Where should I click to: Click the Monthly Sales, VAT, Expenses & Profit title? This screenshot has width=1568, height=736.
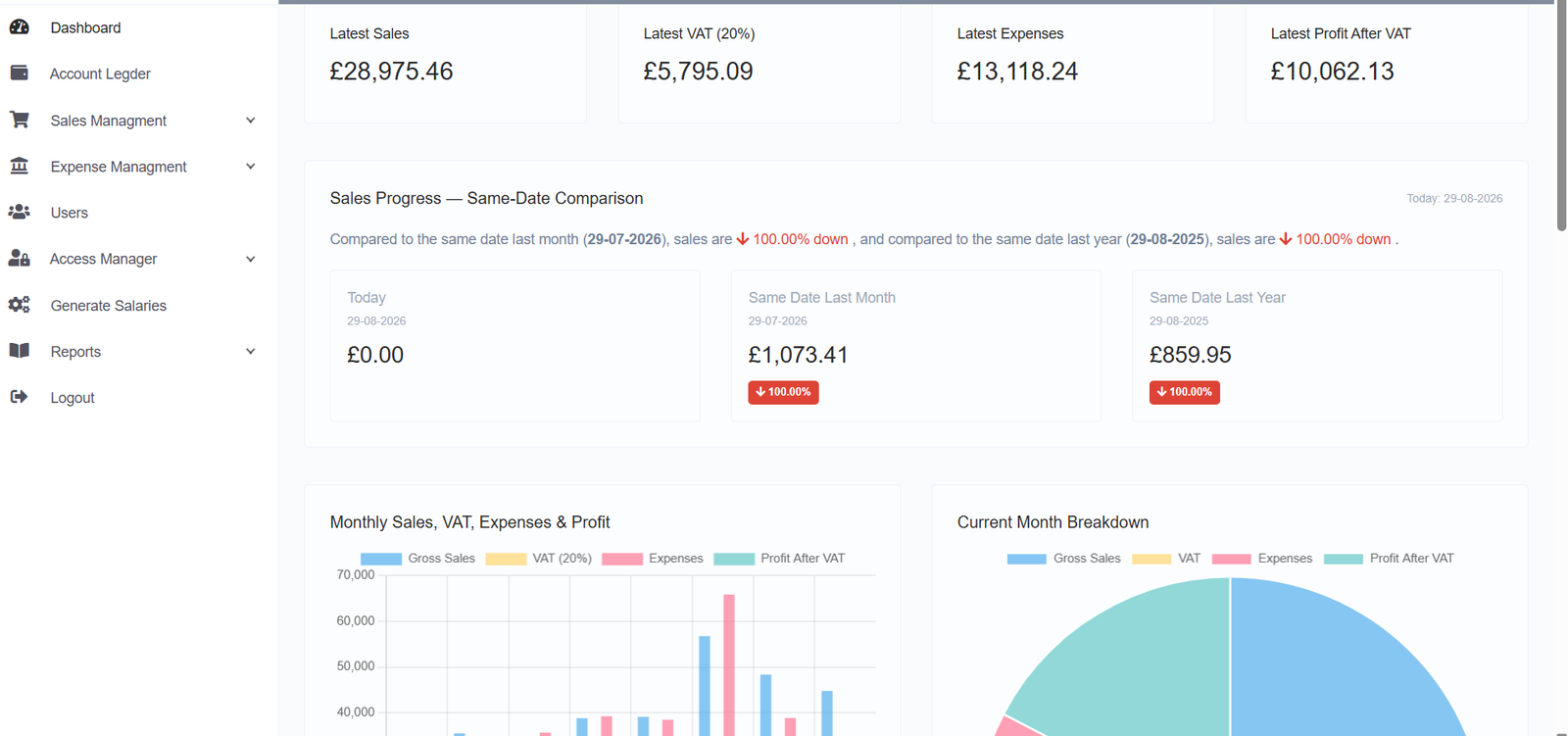point(469,522)
